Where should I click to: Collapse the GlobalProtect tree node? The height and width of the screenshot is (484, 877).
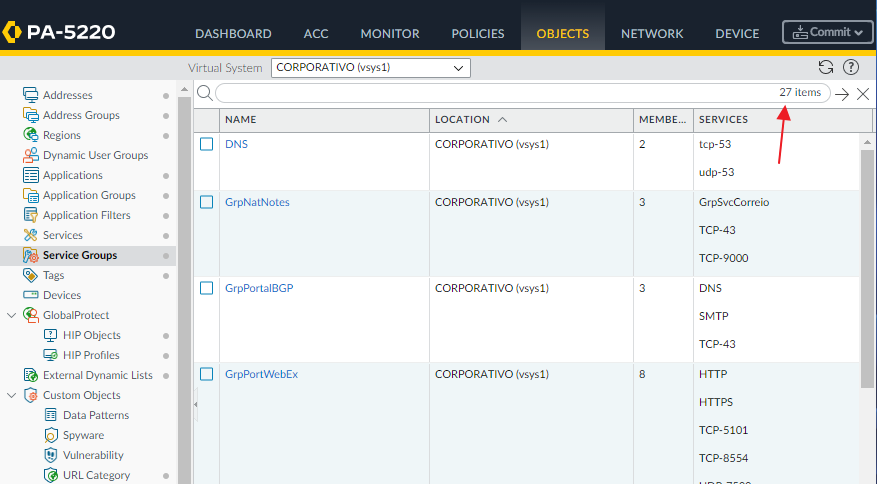pos(12,315)
